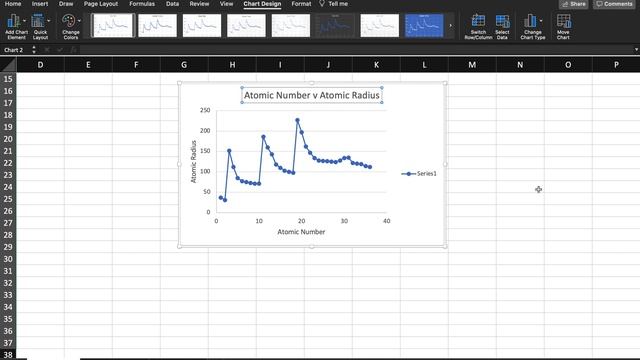Click the Share button

click(x=573, y=4)
